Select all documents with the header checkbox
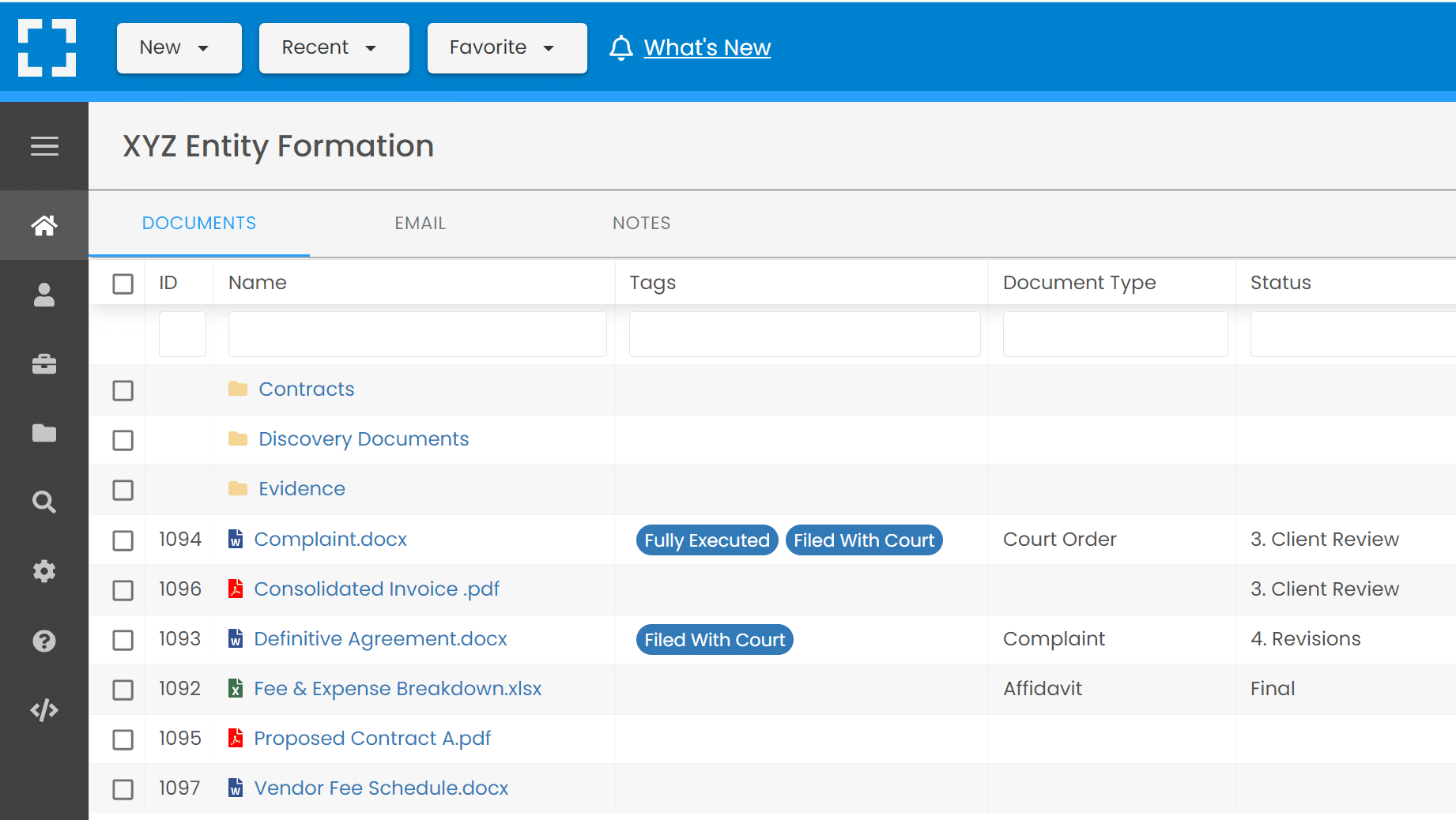 click(123, 283)
